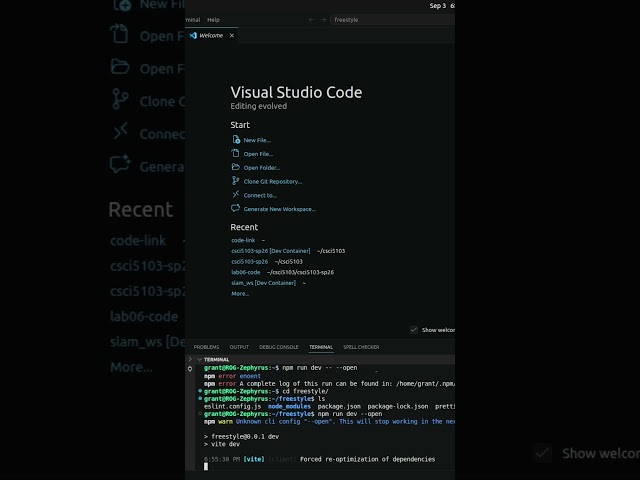The height and width of the screenshot is (480, 640).
Task: Open recent folder lab06-code
Action: [x=245, y=272]
